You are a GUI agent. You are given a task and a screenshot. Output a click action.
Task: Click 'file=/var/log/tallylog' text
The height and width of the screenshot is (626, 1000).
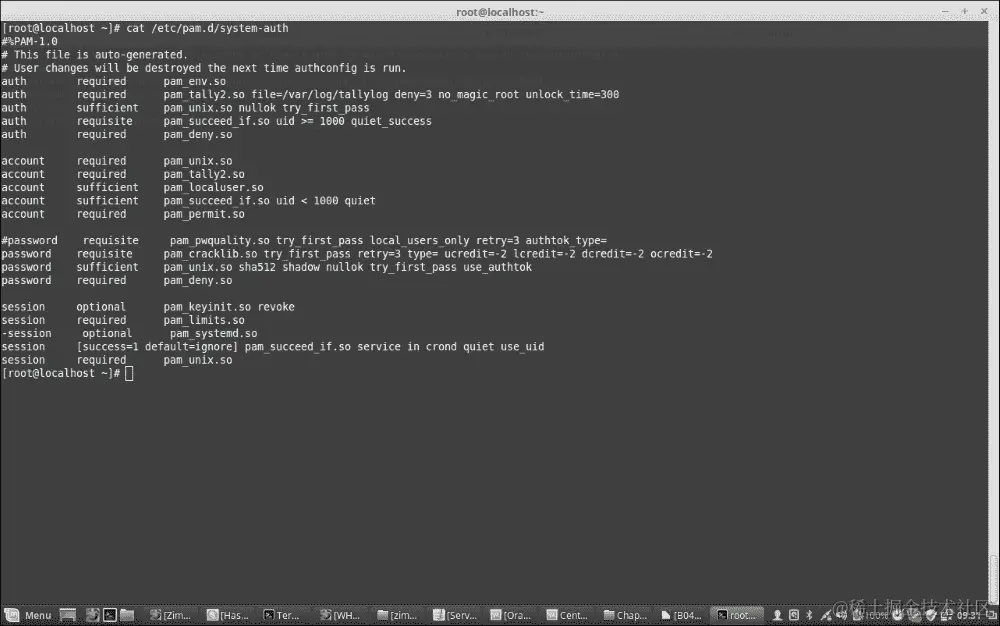(x=320, y=94)
